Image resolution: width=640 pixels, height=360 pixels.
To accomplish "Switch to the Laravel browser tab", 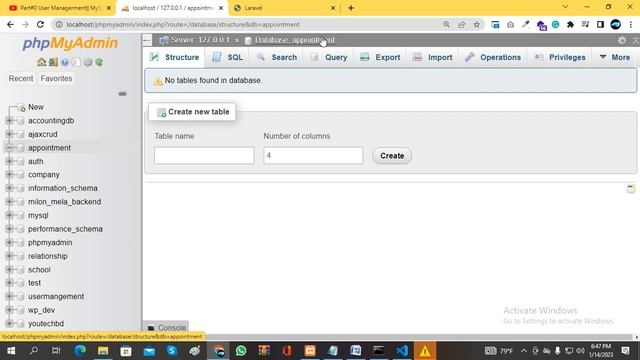I will click(x=285, y=8).
